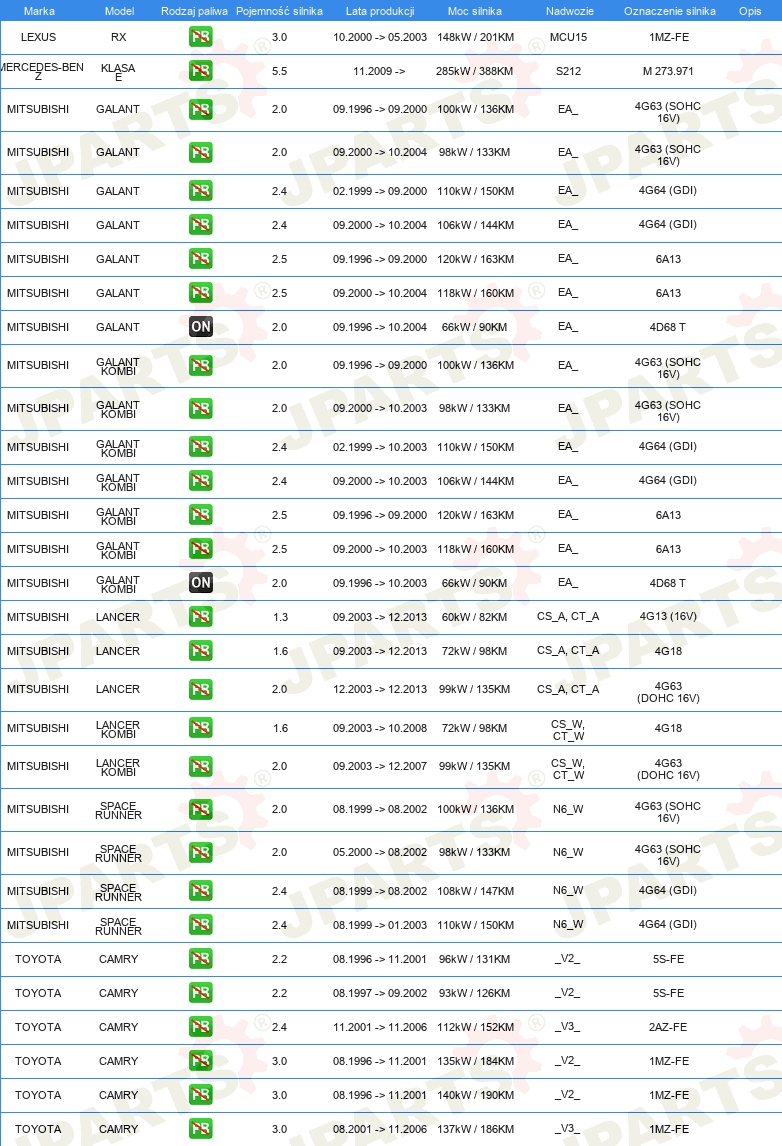The width and height of the screenshot is (782, 1146).
Task: Click the 1.3 engine capacity cell
Action: point(281,617)
